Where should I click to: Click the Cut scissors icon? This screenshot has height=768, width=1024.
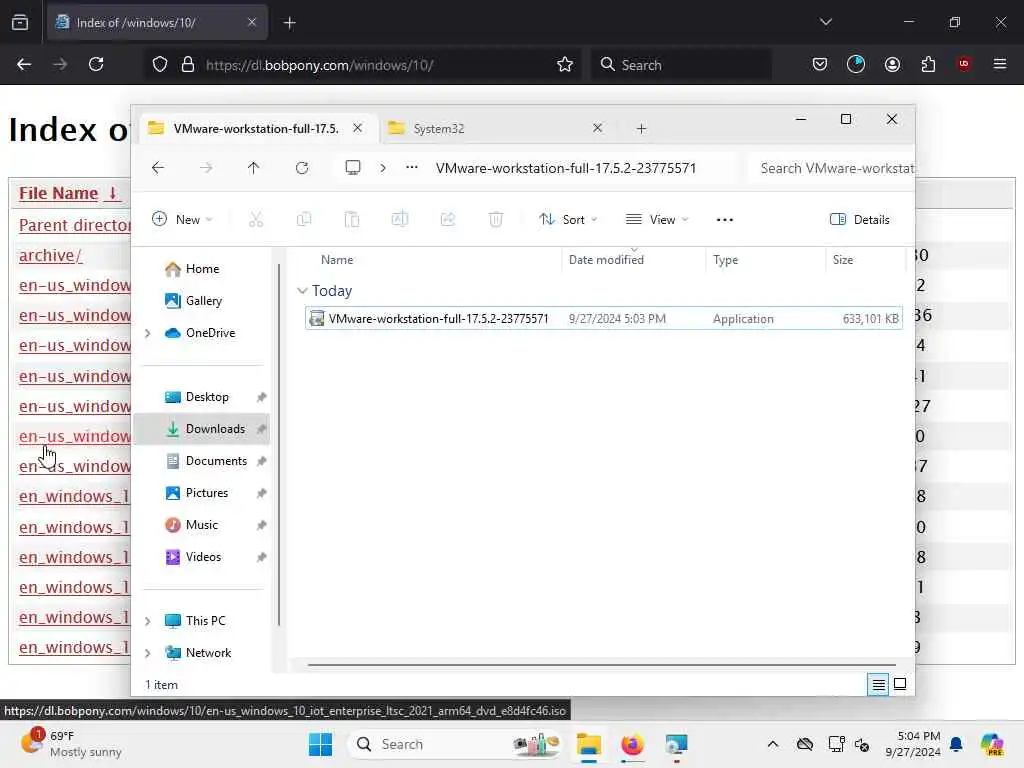[256, 219]
